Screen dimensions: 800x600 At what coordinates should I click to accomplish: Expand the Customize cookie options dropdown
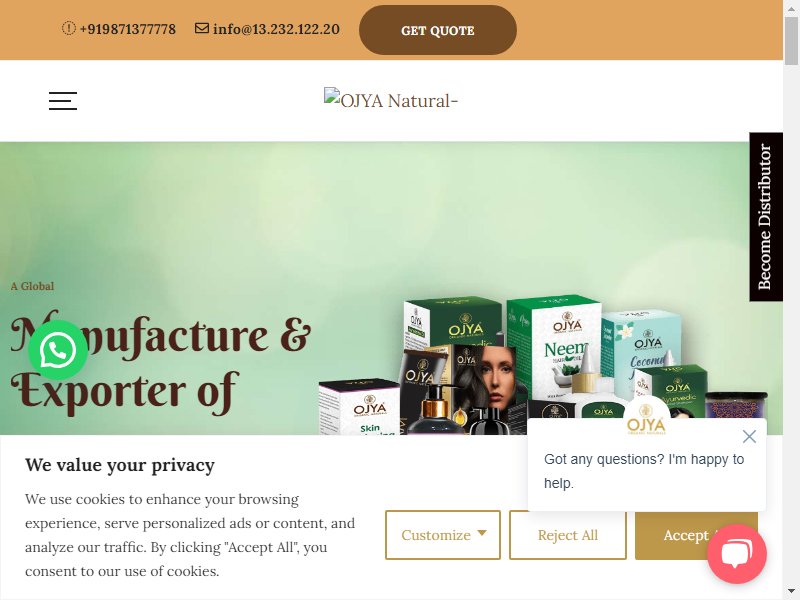[x=443, y=535]
